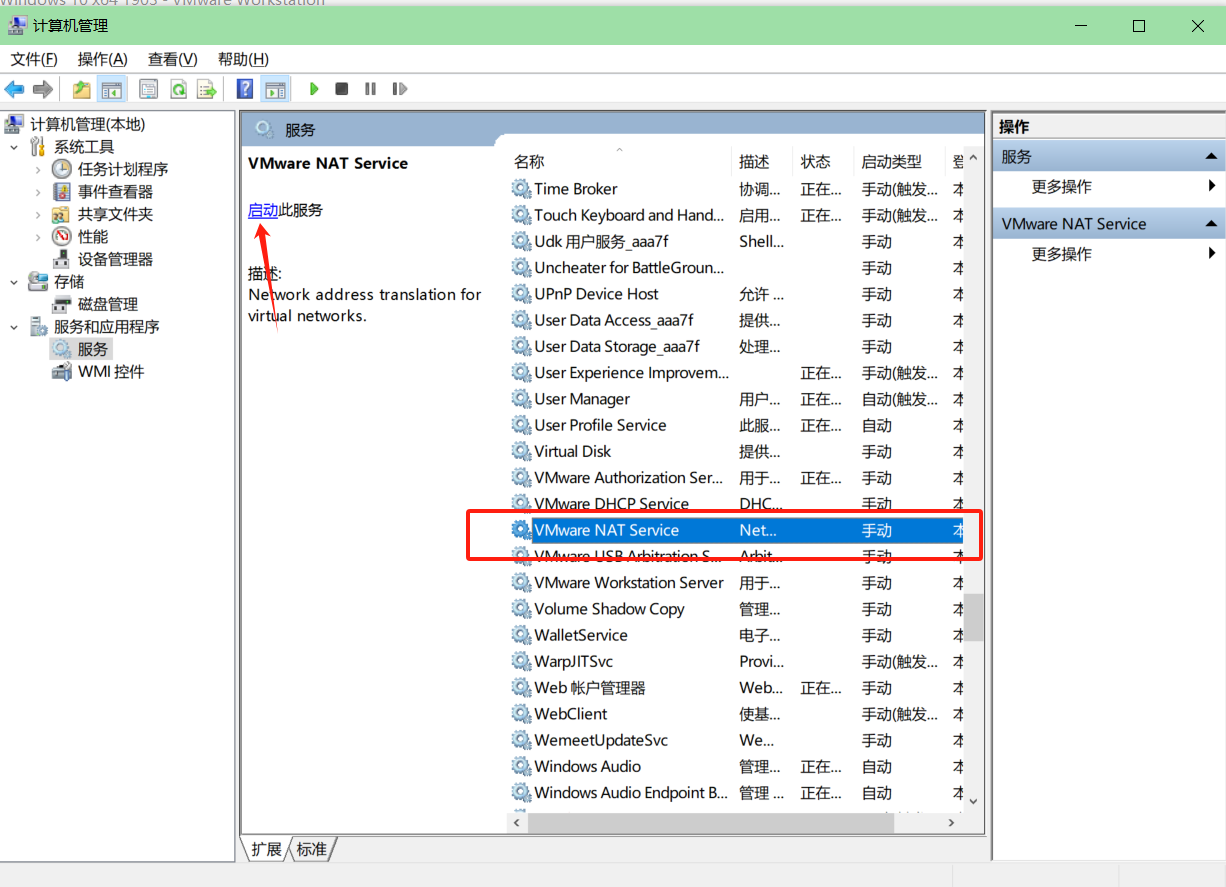
Task: Open the 查看(V) menu
Action: point(173,59)
